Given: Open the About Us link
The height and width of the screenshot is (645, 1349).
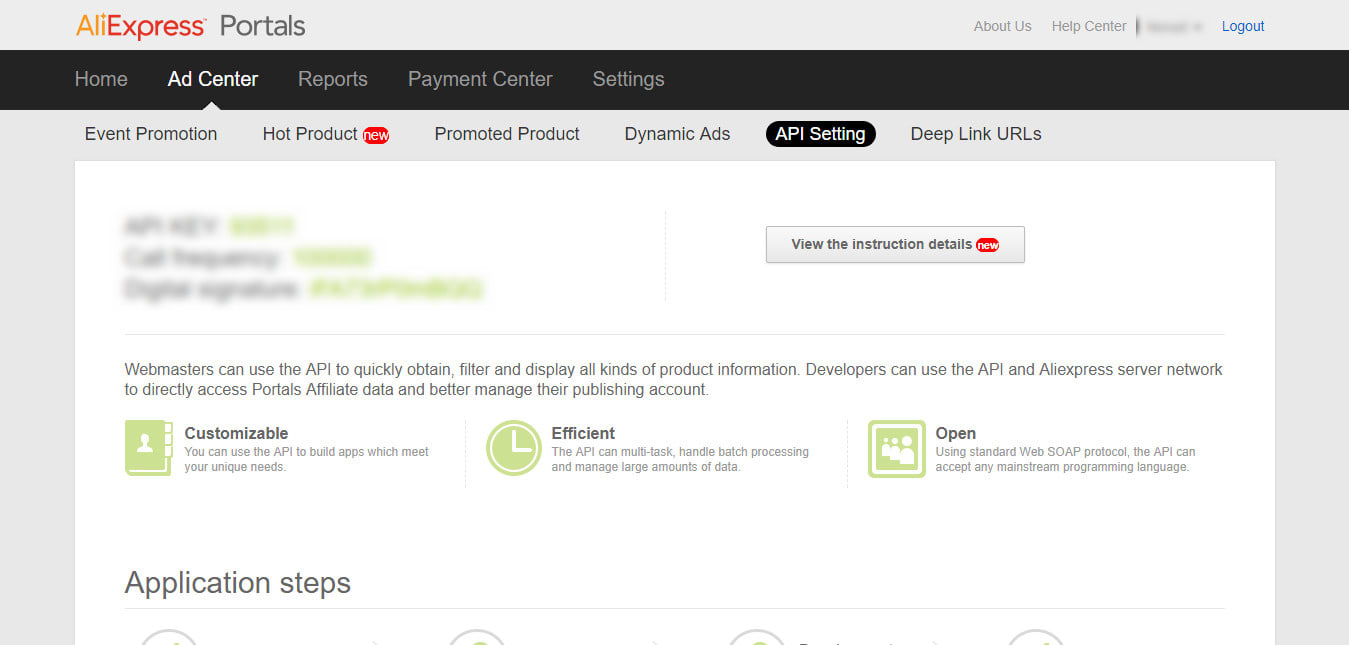Looking at the screenshot, I should pos(1002,26).
